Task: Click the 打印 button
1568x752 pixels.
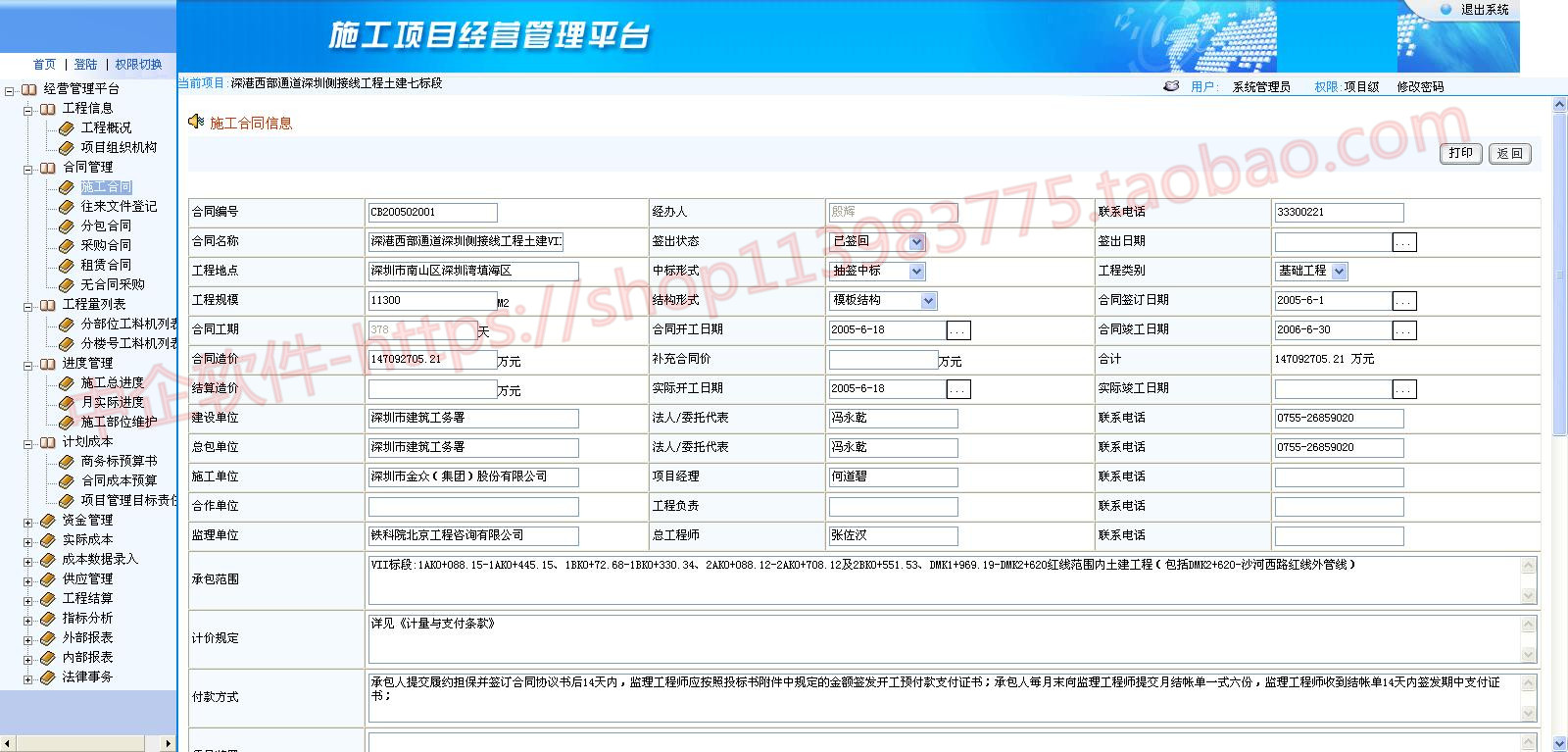Action: click(1461, 154)
